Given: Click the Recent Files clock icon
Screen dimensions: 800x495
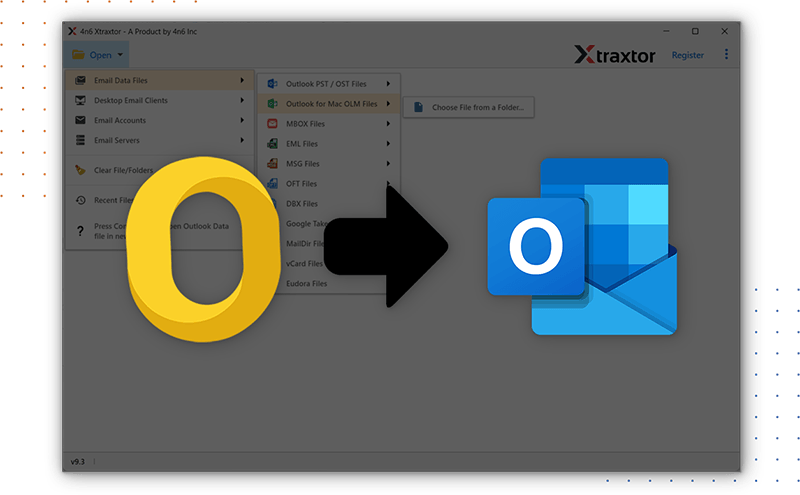Looking at the screenshot, I should (80, 200).
